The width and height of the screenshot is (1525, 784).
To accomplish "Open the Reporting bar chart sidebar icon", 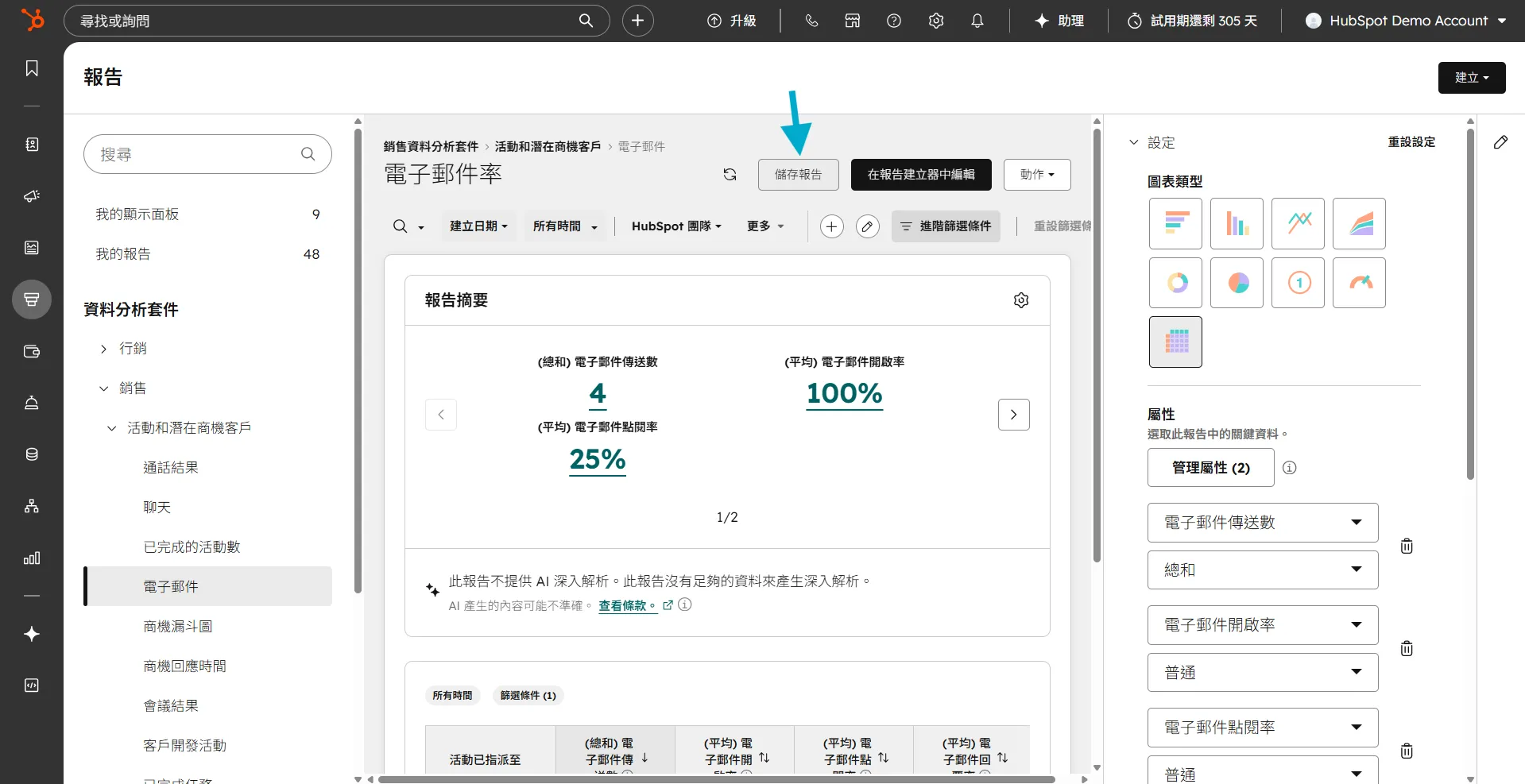I will click(x=32, y=558).
